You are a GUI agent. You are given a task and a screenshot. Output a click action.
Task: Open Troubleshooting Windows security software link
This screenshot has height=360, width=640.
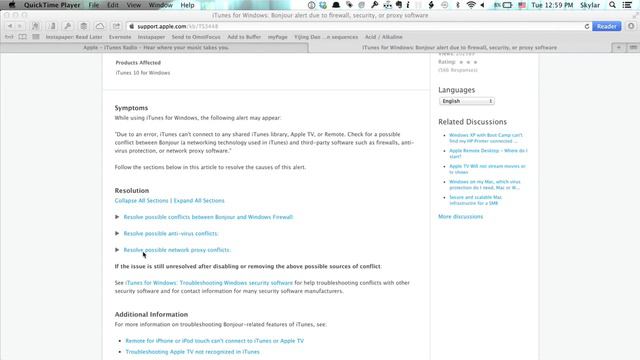click(209, 283)
